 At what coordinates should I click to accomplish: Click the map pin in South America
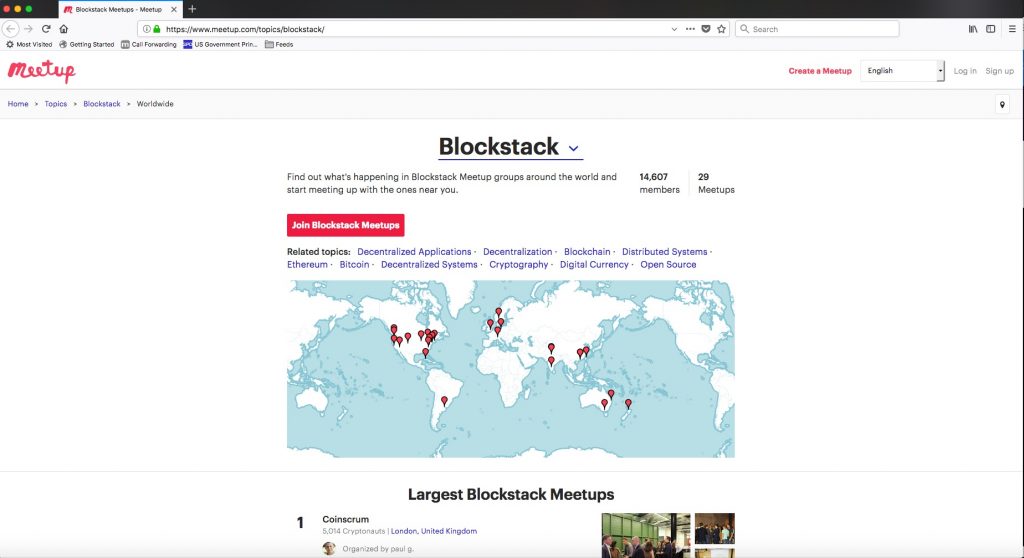[444, 401]
